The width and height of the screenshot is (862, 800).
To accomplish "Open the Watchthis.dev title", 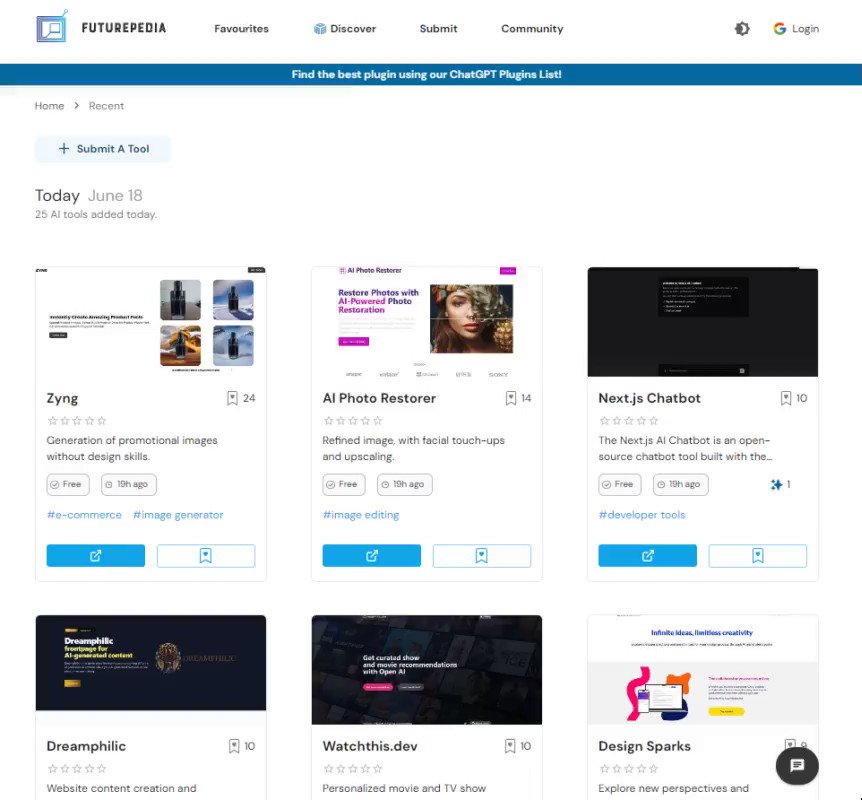I will pyautogui.click(x=370, y=746).
